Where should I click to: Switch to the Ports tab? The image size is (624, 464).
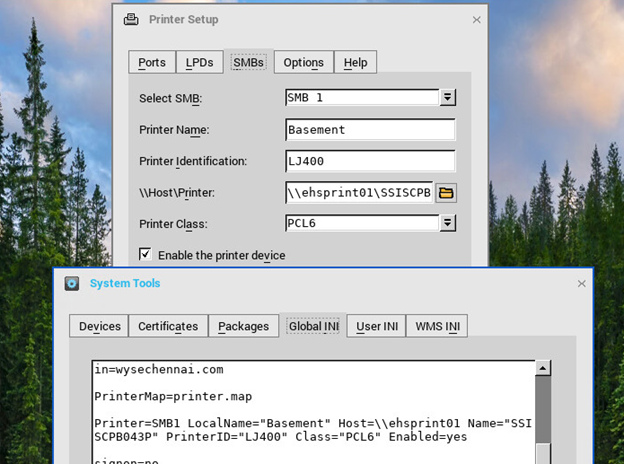152,62
